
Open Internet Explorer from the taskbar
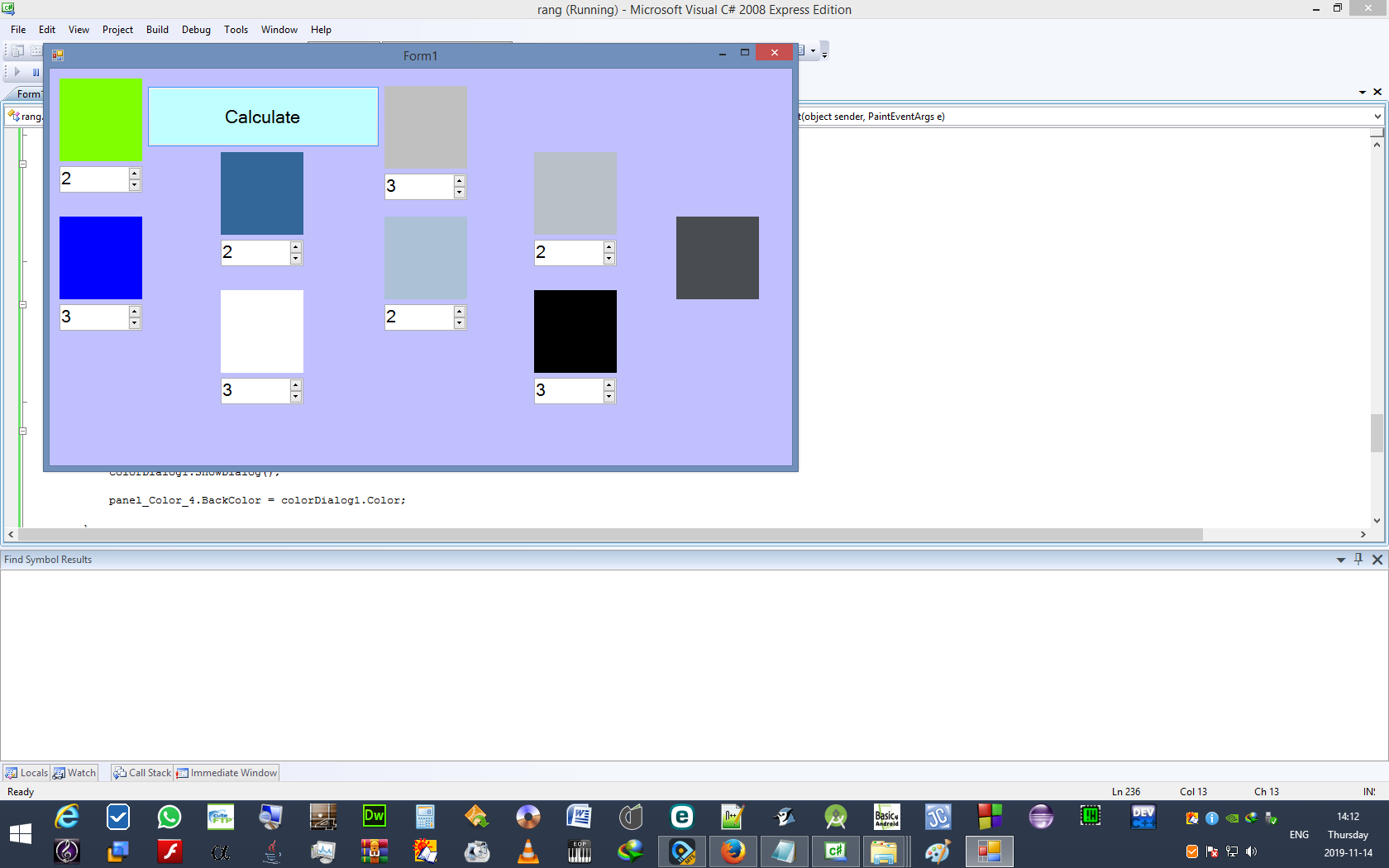pyautogui.click(x=67, y=817)
